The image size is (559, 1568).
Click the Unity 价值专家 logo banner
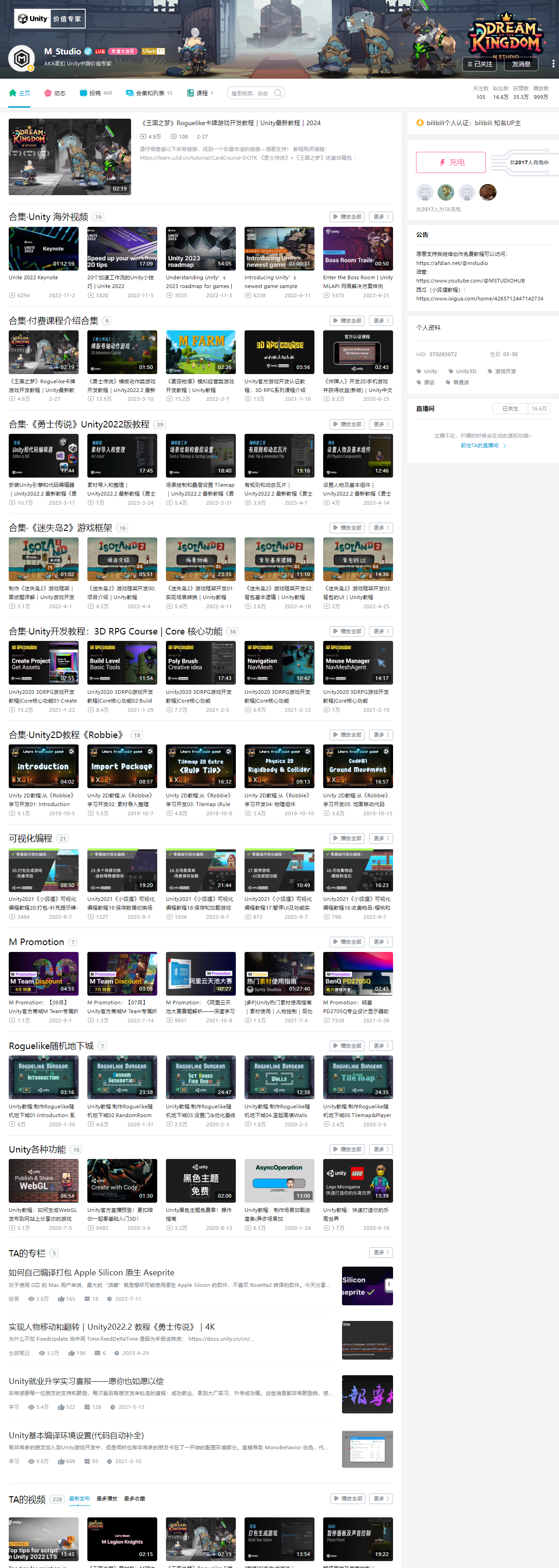point(50,19)
